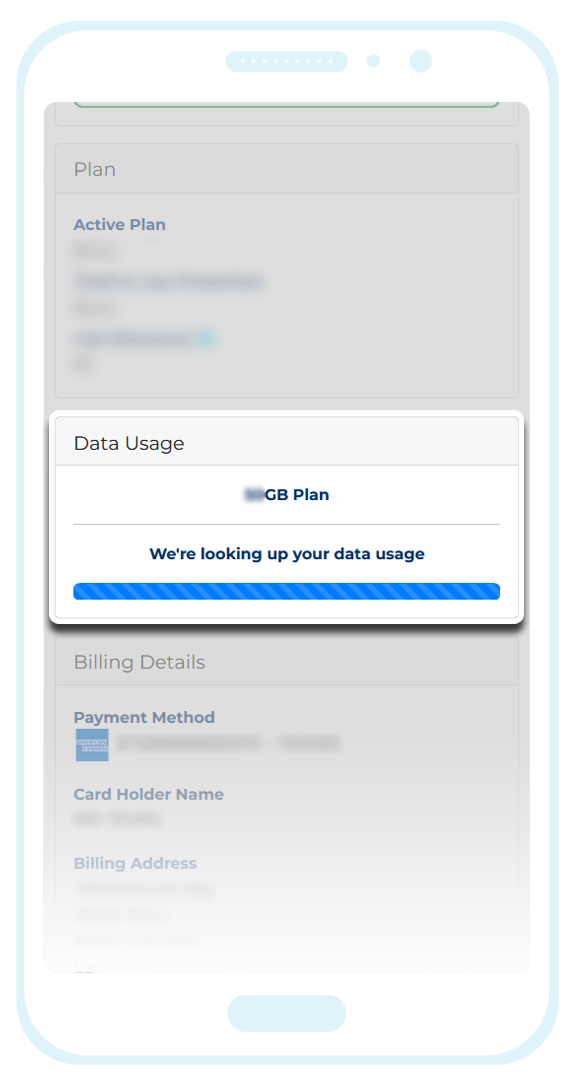
Task: Click the Active Plan label
Action: coord(119,225)
